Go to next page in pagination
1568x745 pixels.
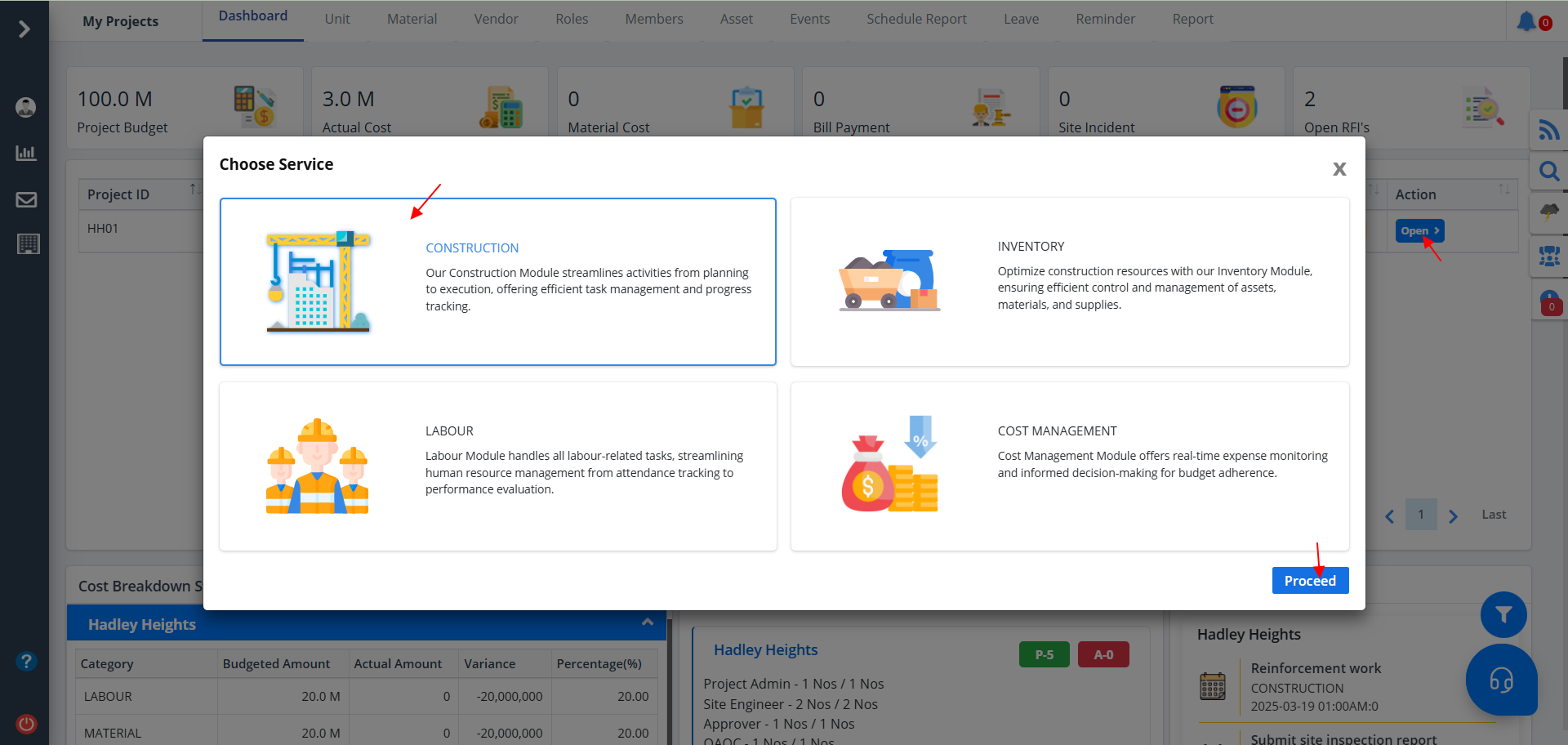(x=1453, y=515)
